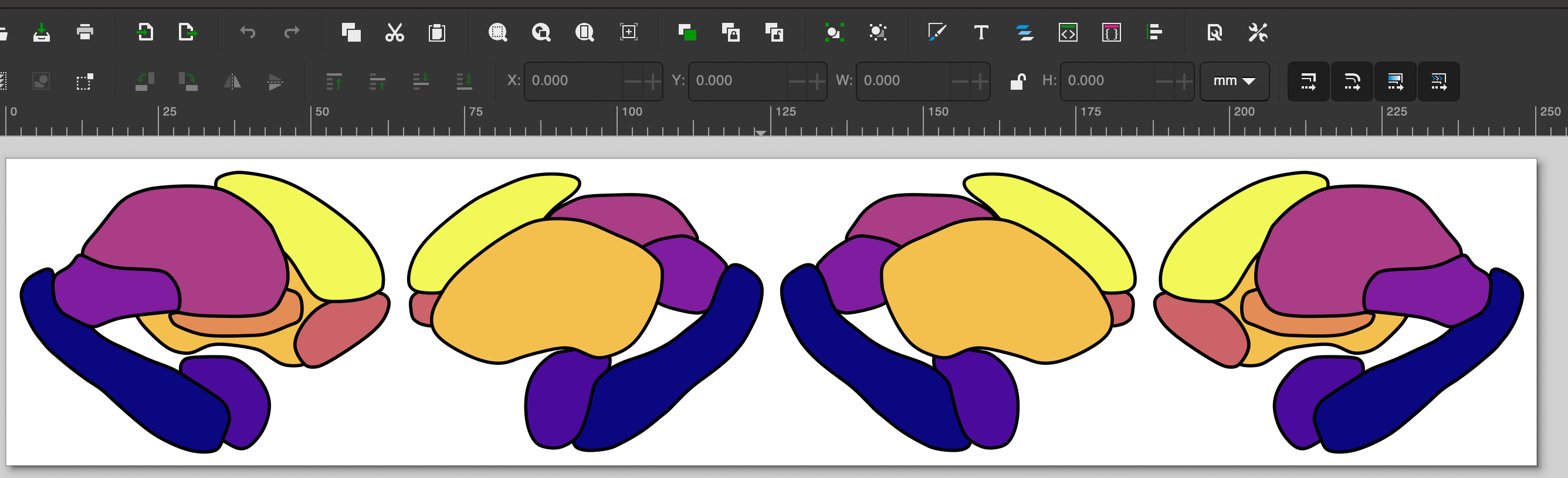Flip selection vertically

pyautogui.click(x=275, y=81)
